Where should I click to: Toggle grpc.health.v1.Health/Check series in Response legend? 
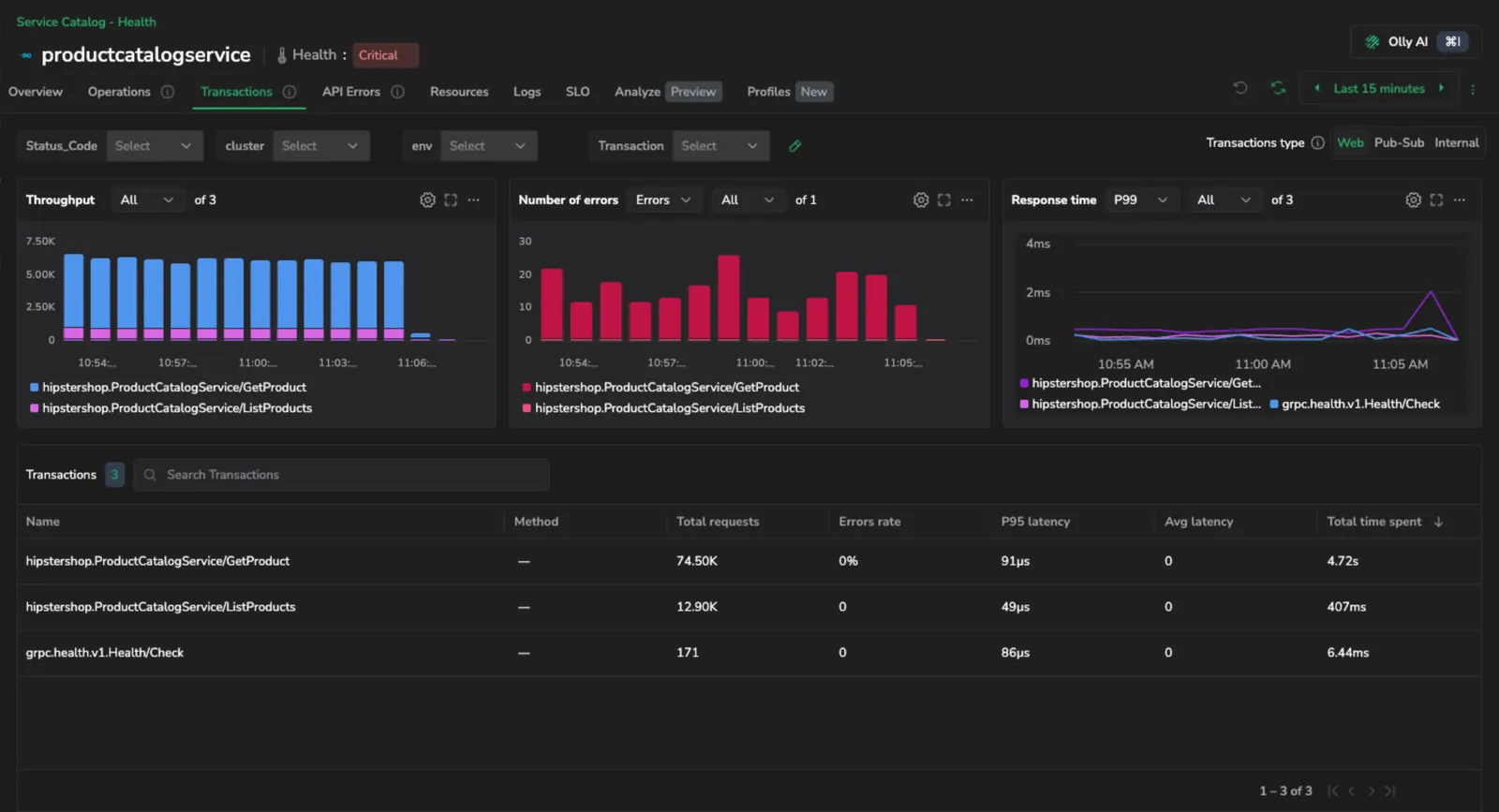(1355, 405)
